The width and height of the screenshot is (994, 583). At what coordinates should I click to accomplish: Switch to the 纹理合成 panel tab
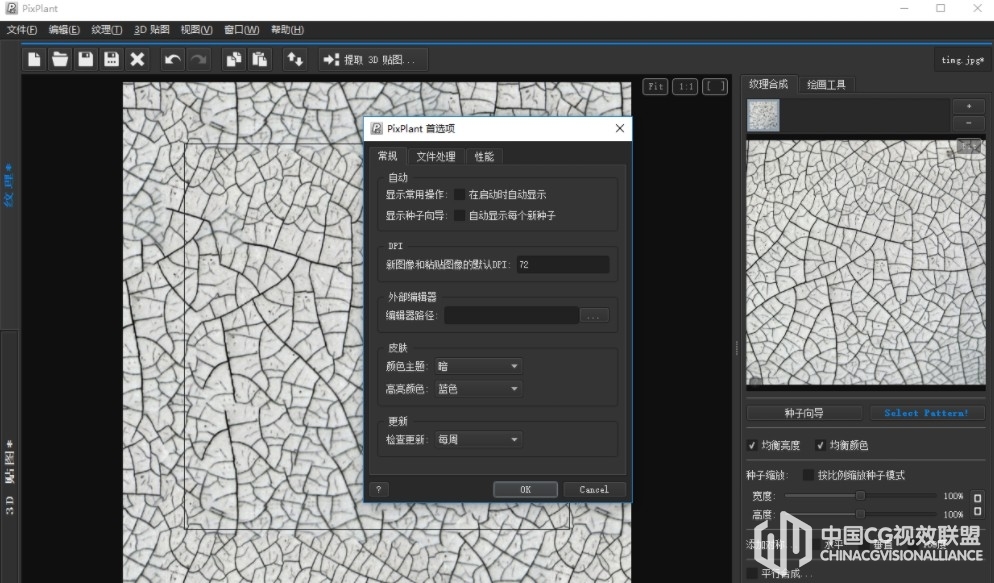click(768, 84)
